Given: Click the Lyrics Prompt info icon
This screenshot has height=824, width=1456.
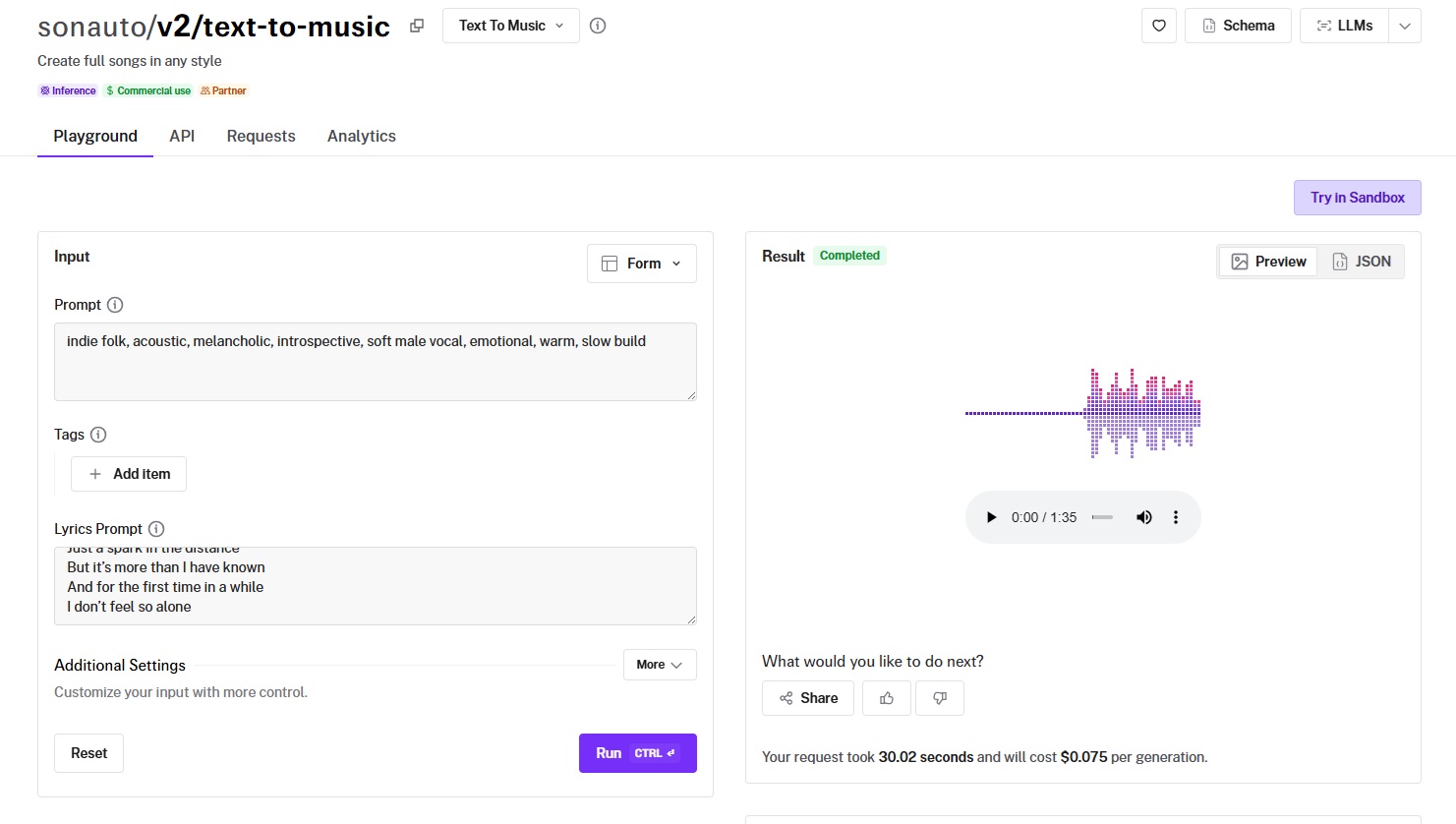Looking at the screenshot, I should point(156,529).
